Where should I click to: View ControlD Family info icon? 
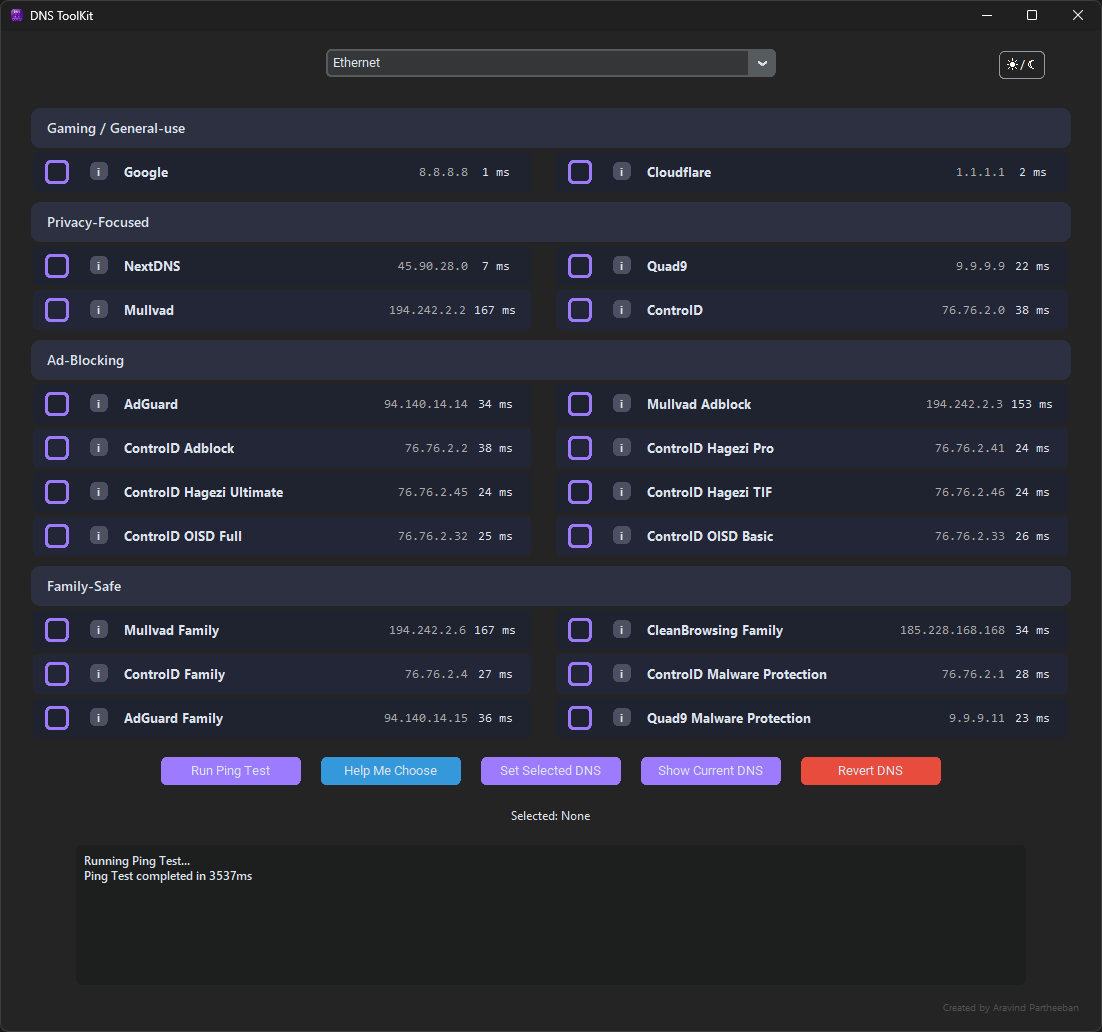coord(98,674)
